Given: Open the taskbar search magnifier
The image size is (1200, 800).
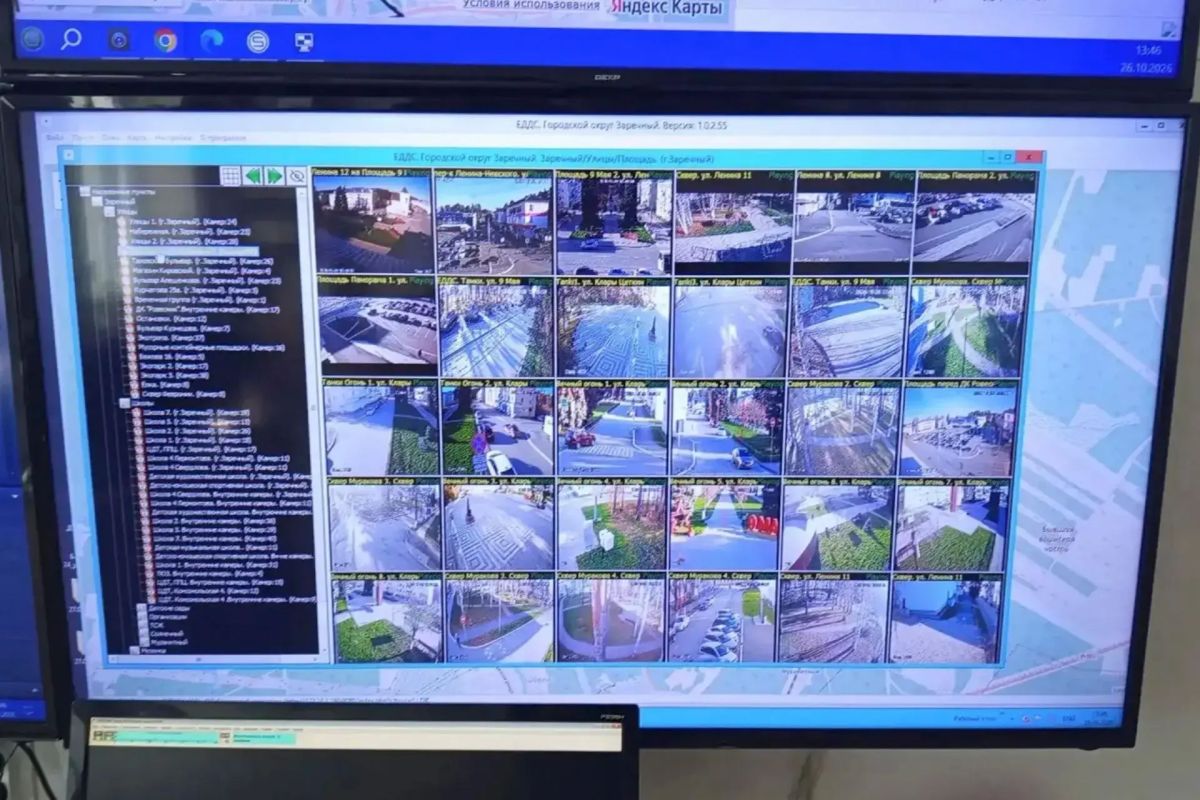Looking at the screenshot, I should pos(71,39).
